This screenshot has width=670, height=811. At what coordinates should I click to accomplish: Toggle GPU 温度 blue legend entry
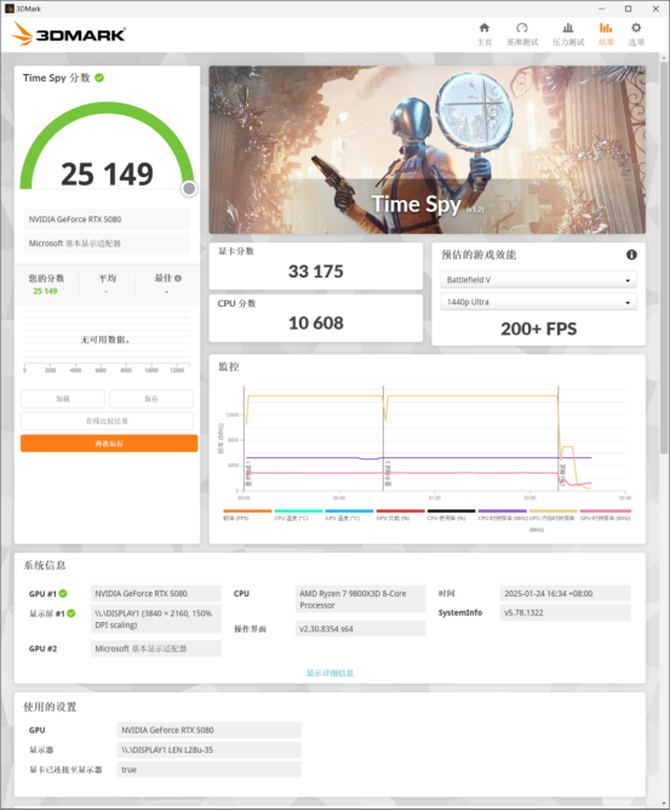(349, 515)
